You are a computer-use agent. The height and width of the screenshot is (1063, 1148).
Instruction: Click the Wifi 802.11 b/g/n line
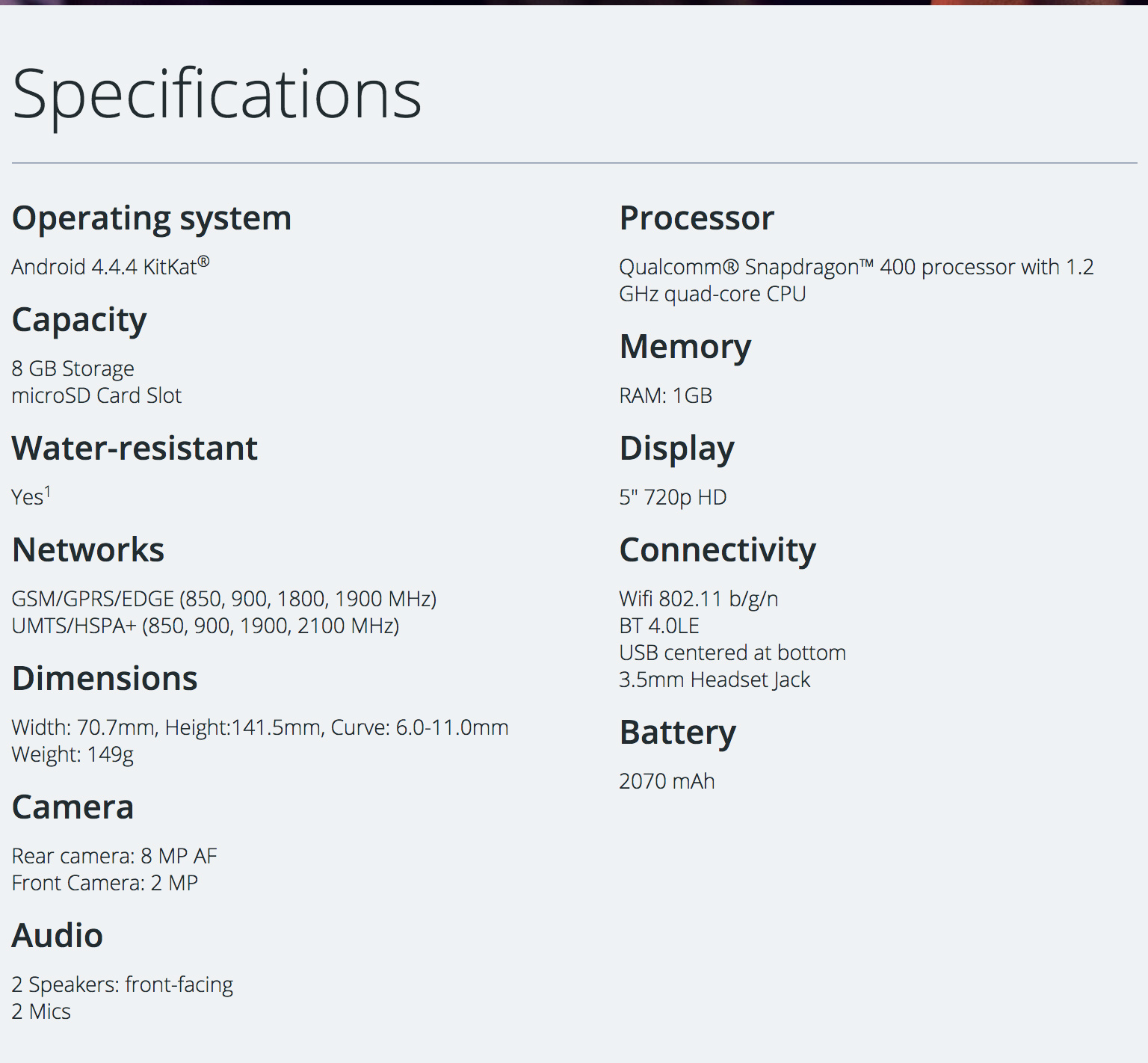pyautogui.click(x=698, y=599)
